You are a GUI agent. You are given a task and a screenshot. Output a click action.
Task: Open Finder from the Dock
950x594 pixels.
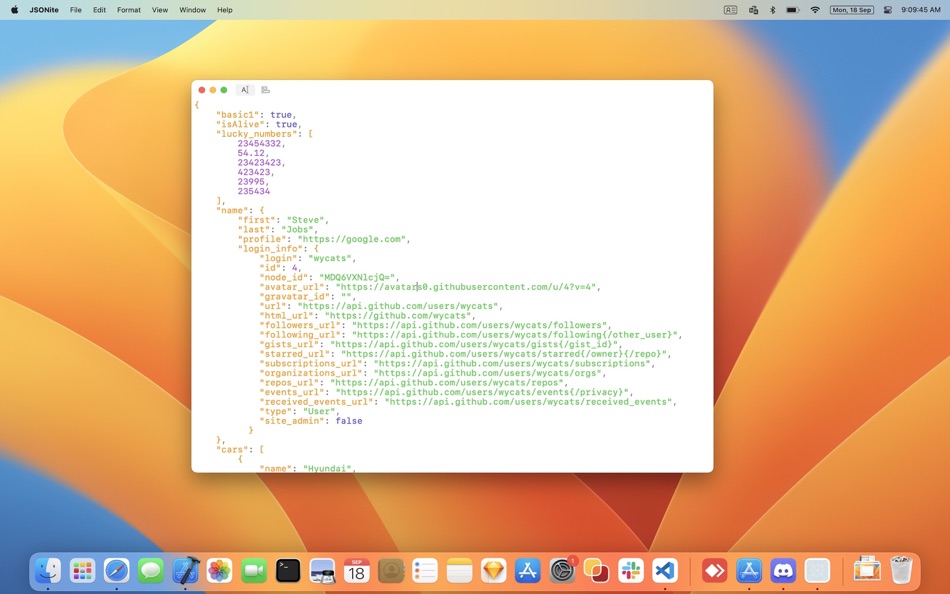48,570
